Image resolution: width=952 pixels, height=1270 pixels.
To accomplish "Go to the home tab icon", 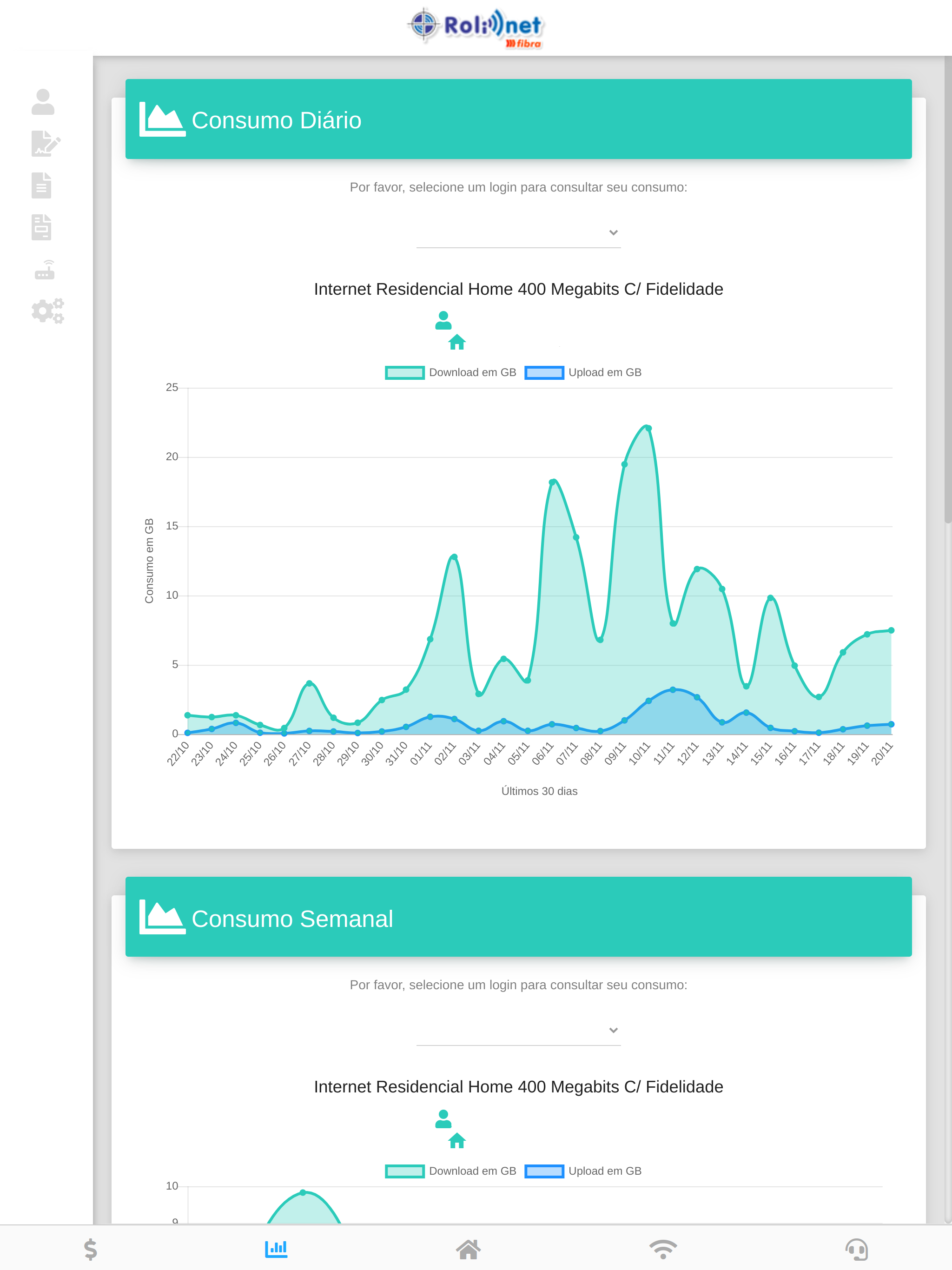I will coord(468,1250).
